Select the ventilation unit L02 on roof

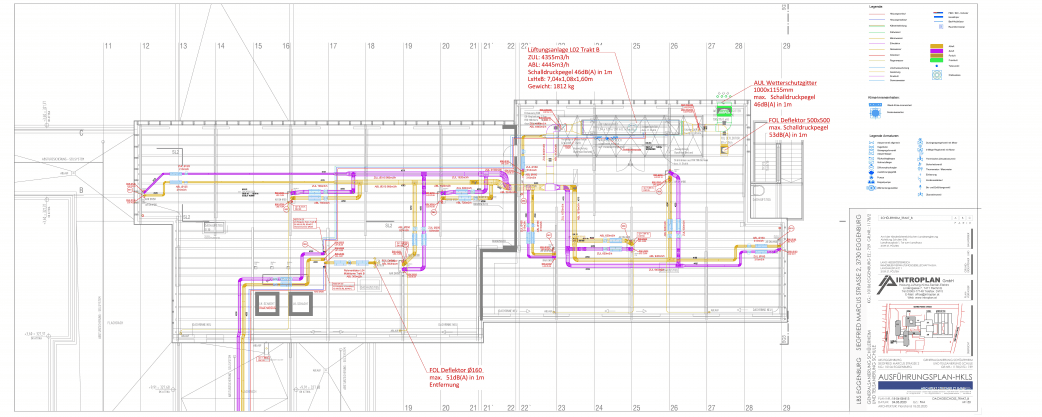coord(615,125)
